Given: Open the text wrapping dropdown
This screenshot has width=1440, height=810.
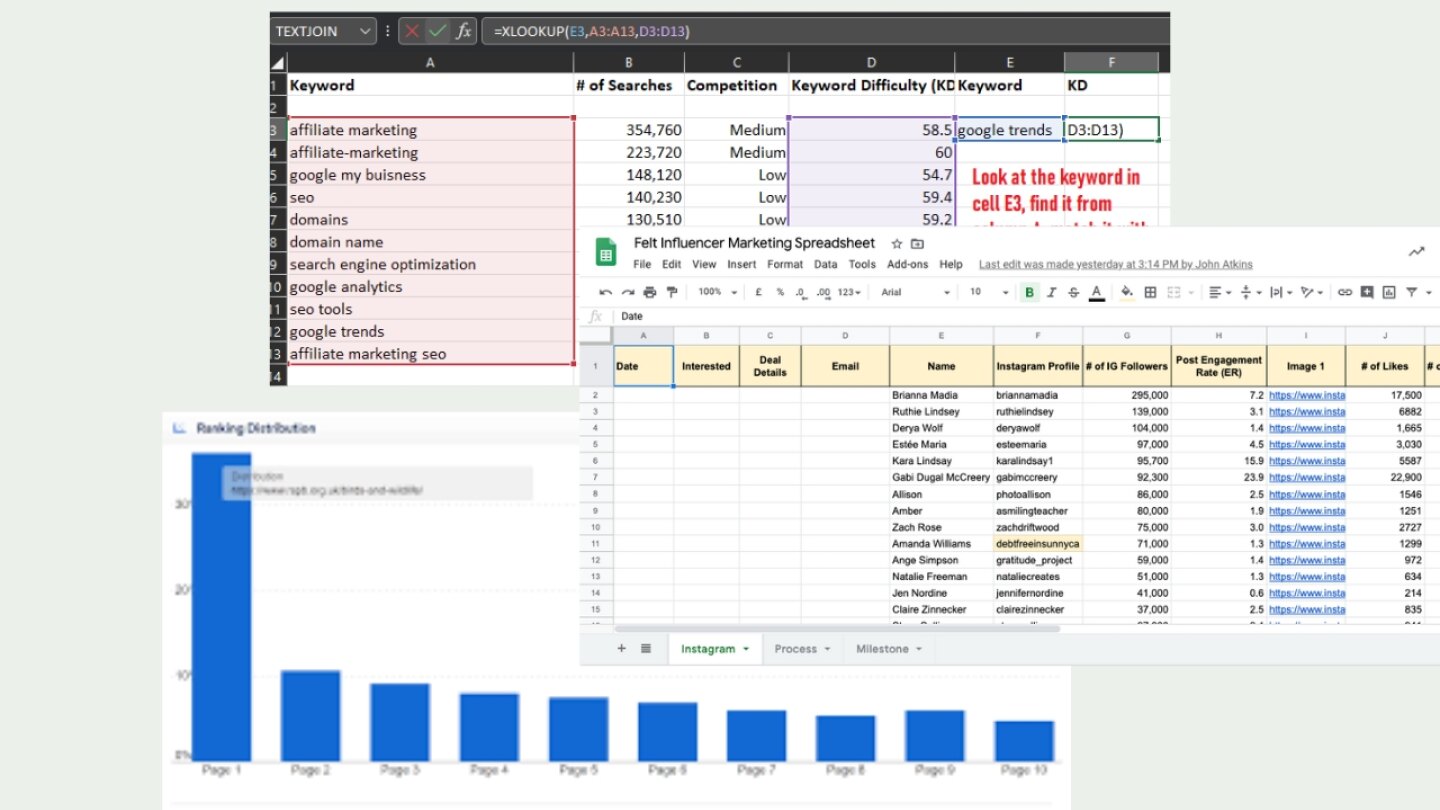Looking at the screenshot, I should (1280, 292).
